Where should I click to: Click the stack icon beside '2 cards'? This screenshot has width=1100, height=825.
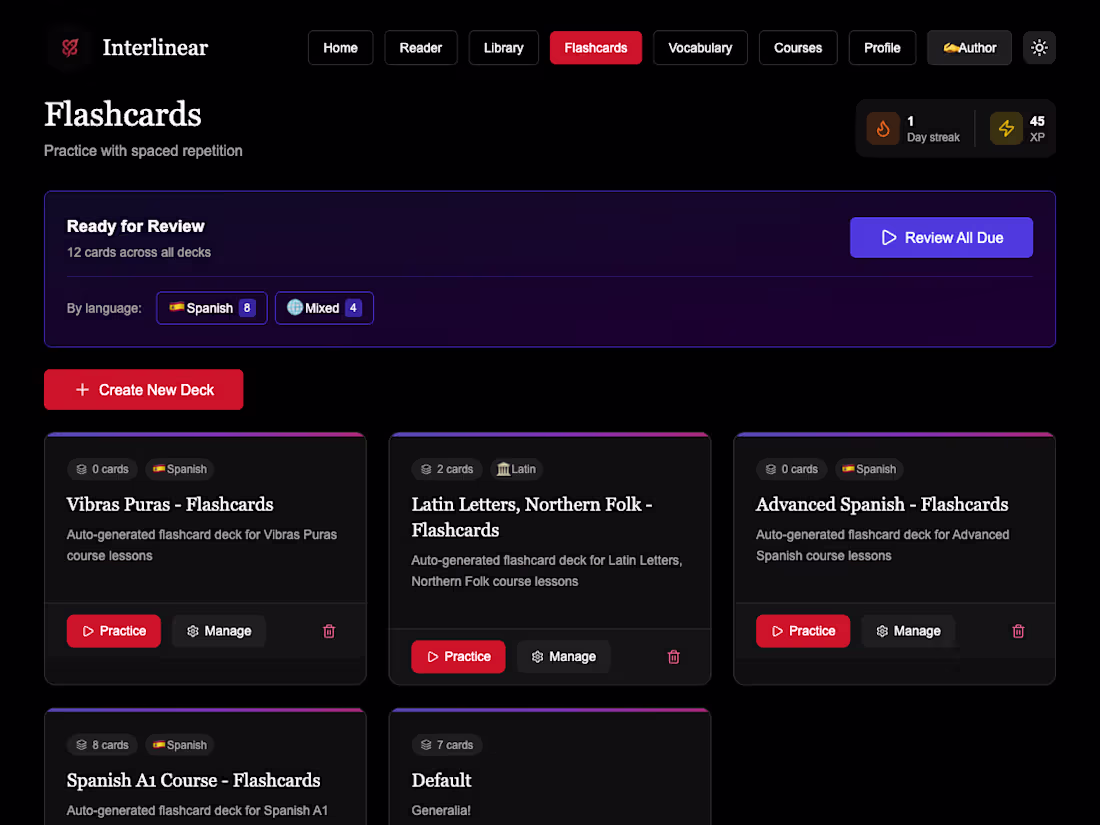click(x=426, y=469)
